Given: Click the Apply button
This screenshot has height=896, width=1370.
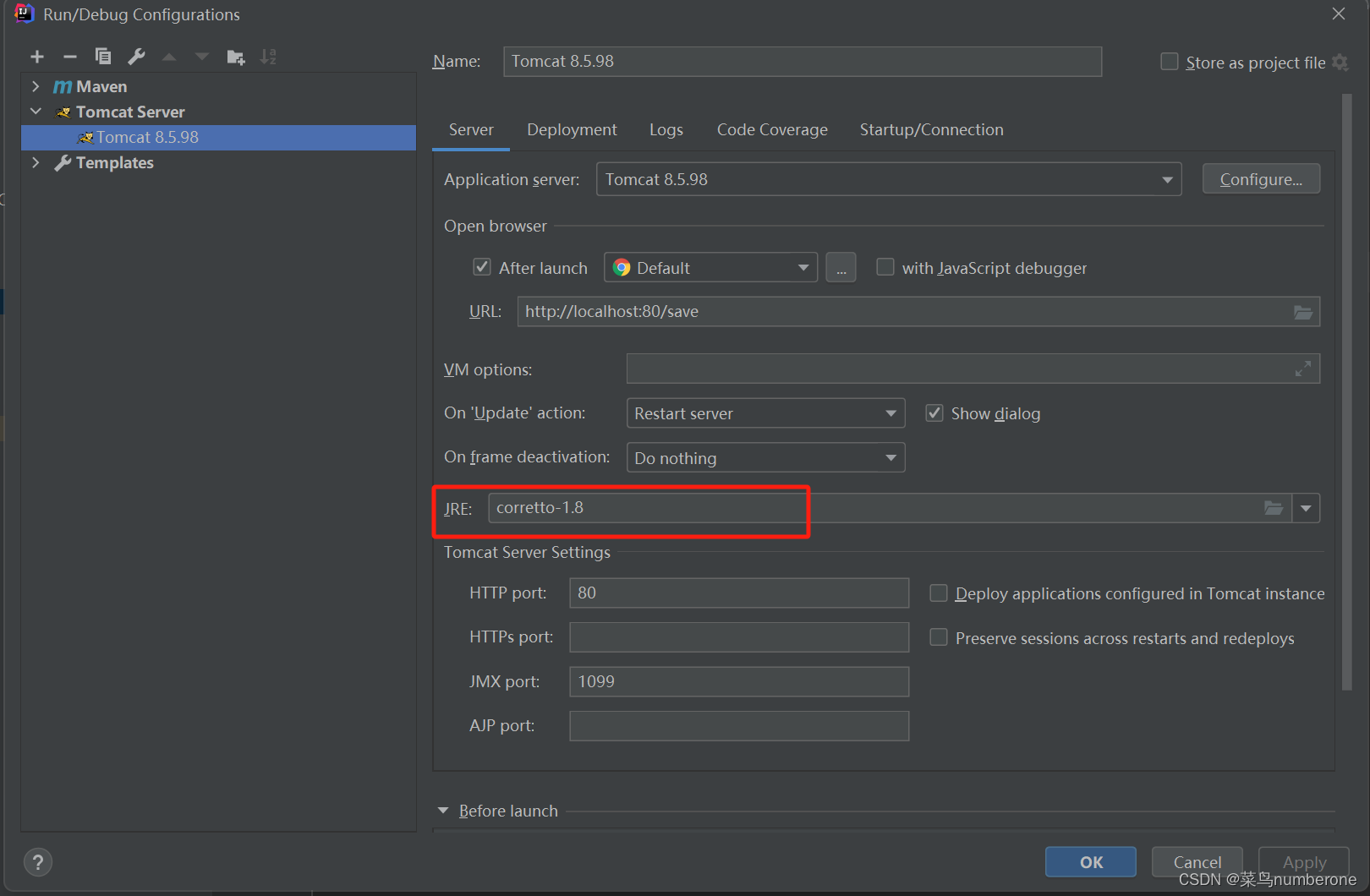Looking at the screenshot, I should tap(1304, 862).
